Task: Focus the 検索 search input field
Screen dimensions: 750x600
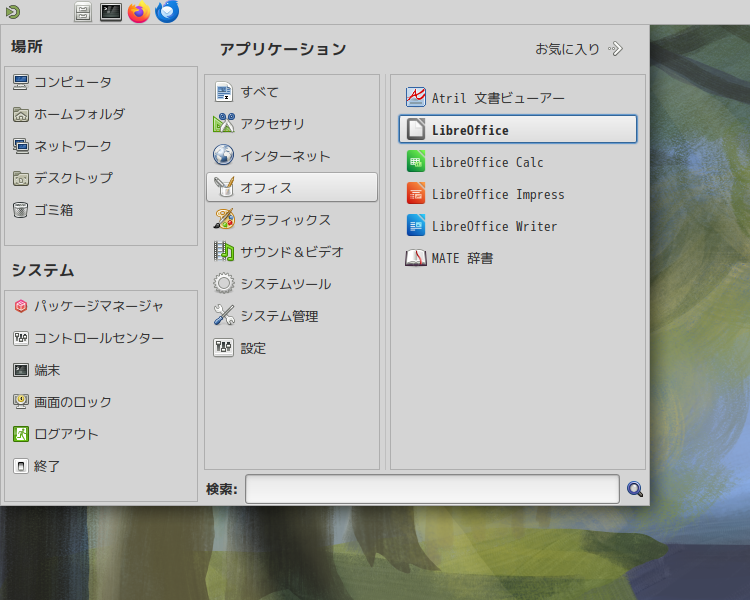Action: [x=432, y=489]
